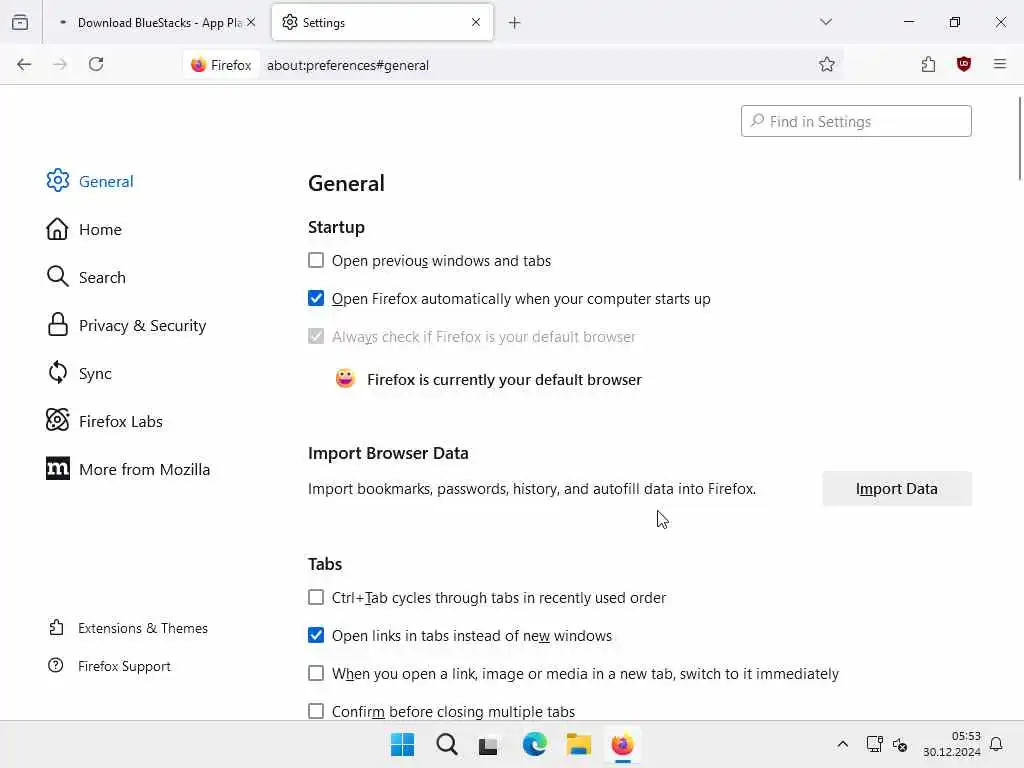Click Firefox icon on the taskbar
This screenshot has width=1024, height=768.
[x=622, y=744]
